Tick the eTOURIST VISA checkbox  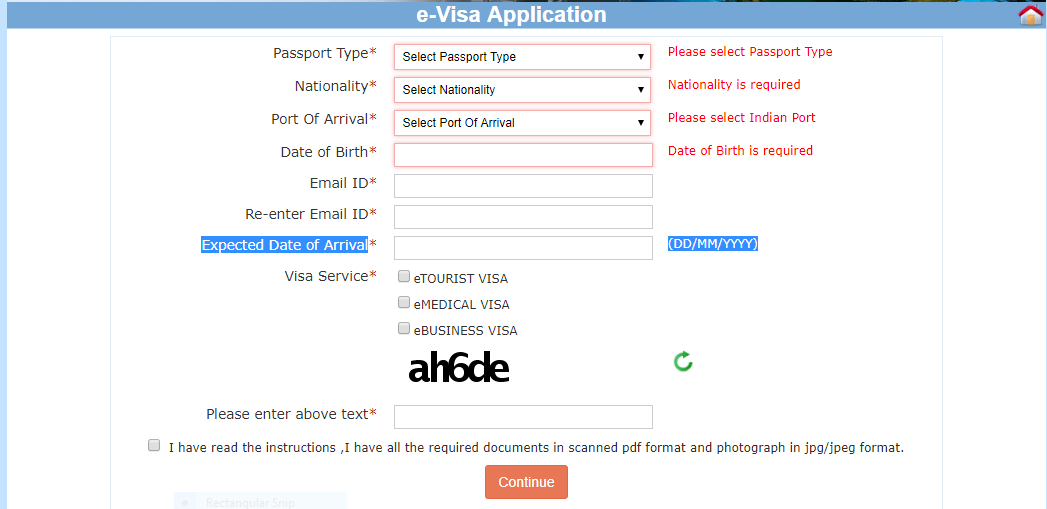click(x=403, y=277)
